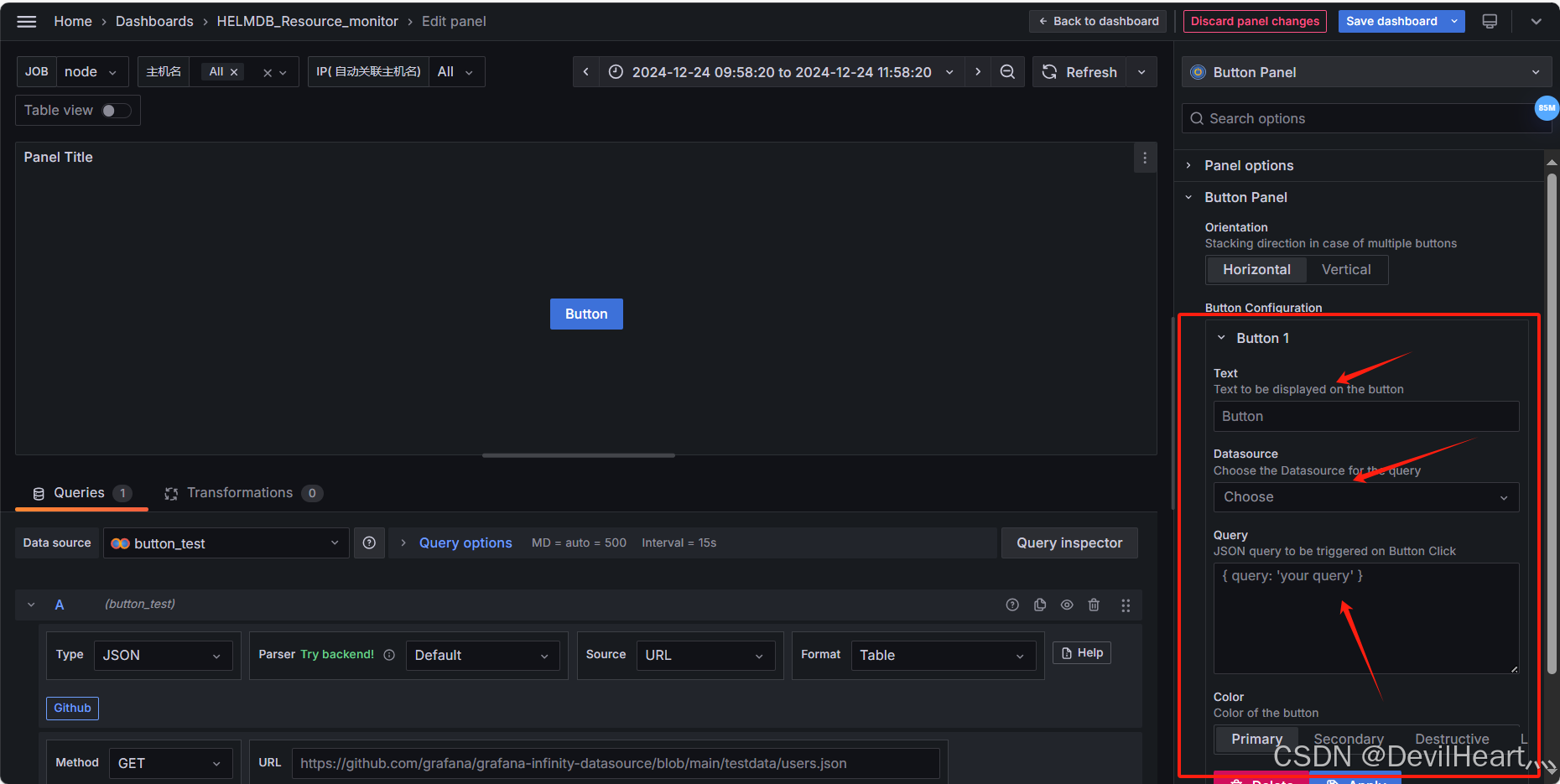Collapse the top-right chevron menu
The height and width of the screenshot is (784, 1560).
(1536, 22)
